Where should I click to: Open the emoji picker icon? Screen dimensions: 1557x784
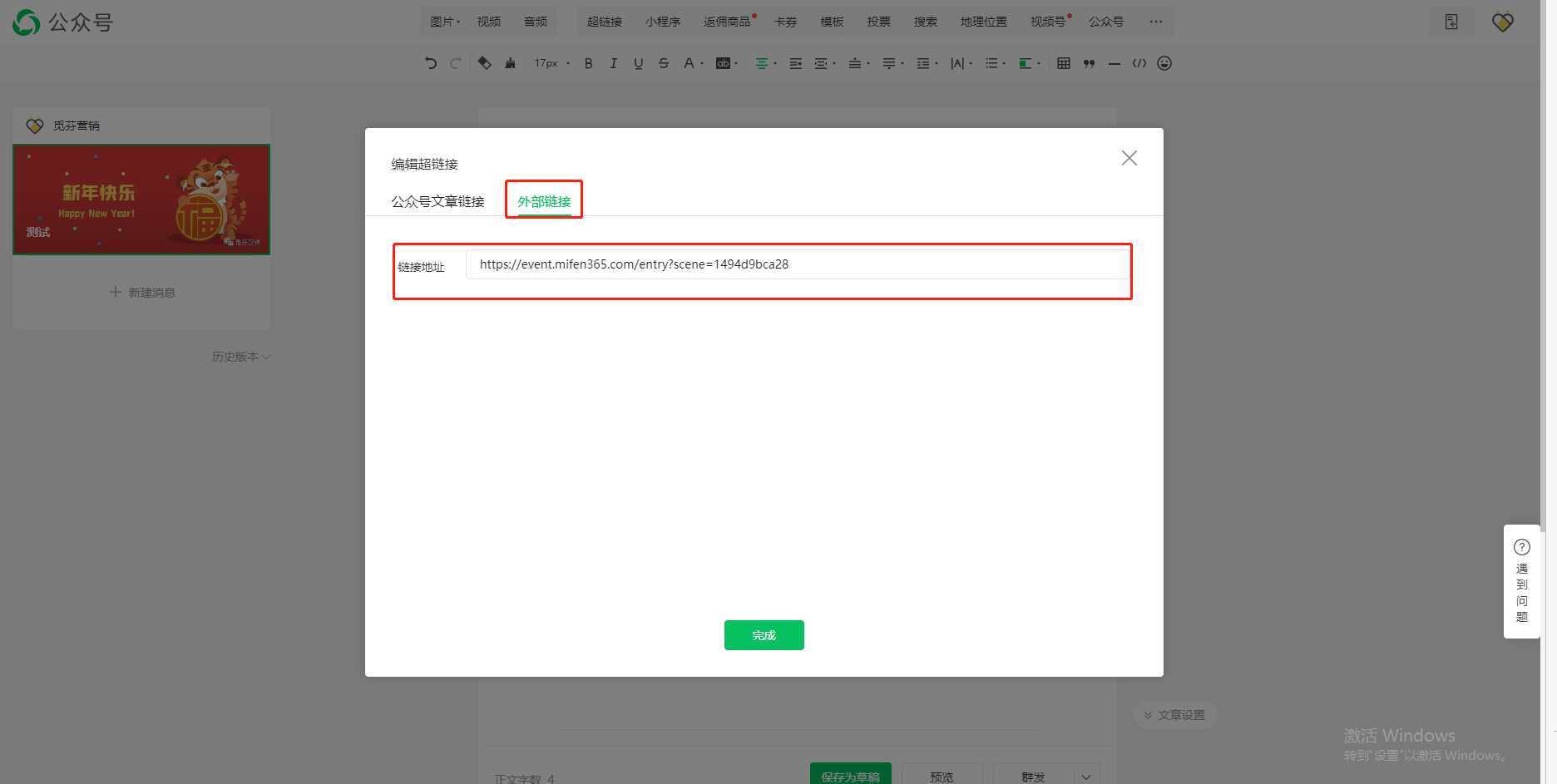(x=1164, y=63)
